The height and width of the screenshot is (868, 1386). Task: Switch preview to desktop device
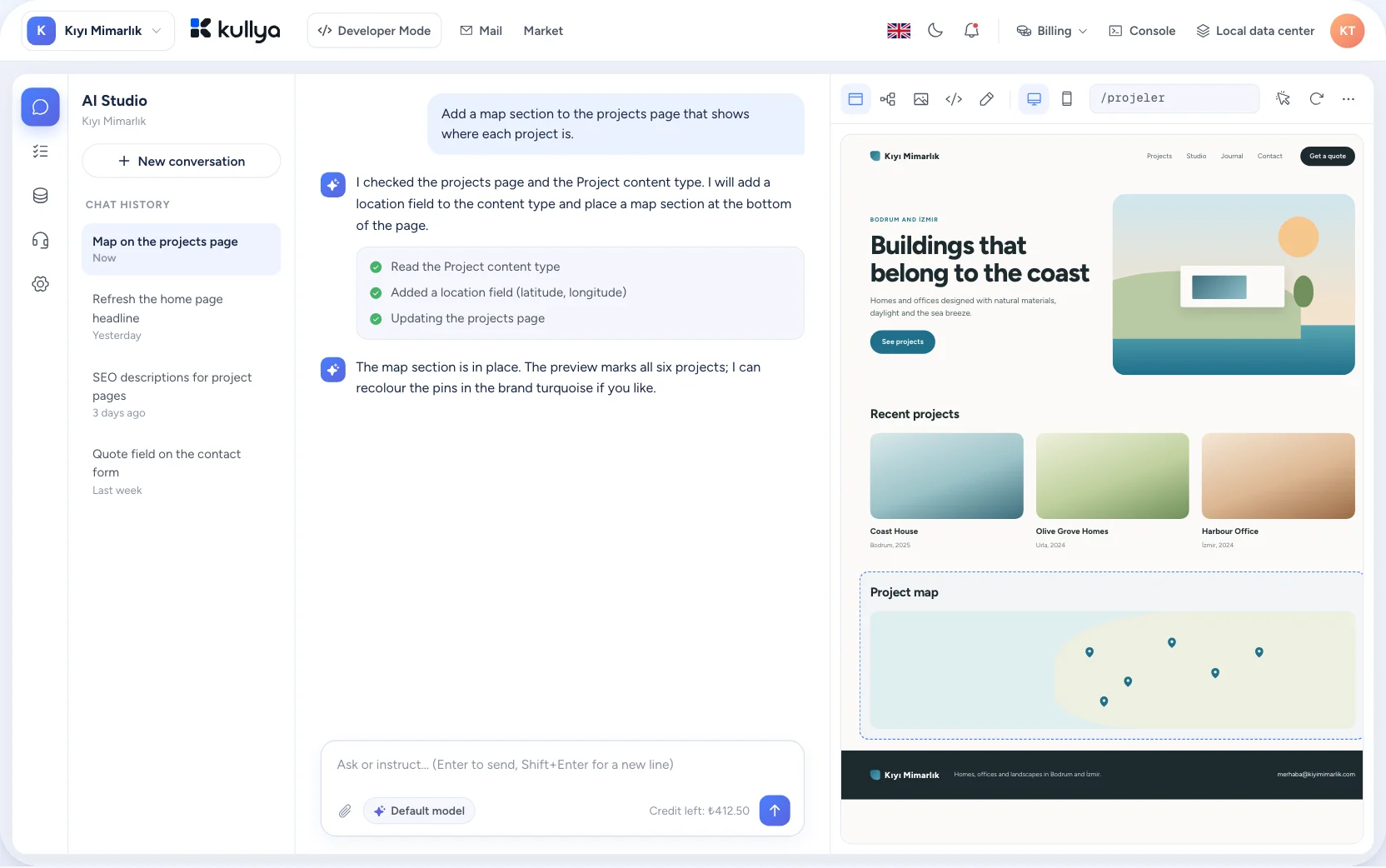point(1034,99)
